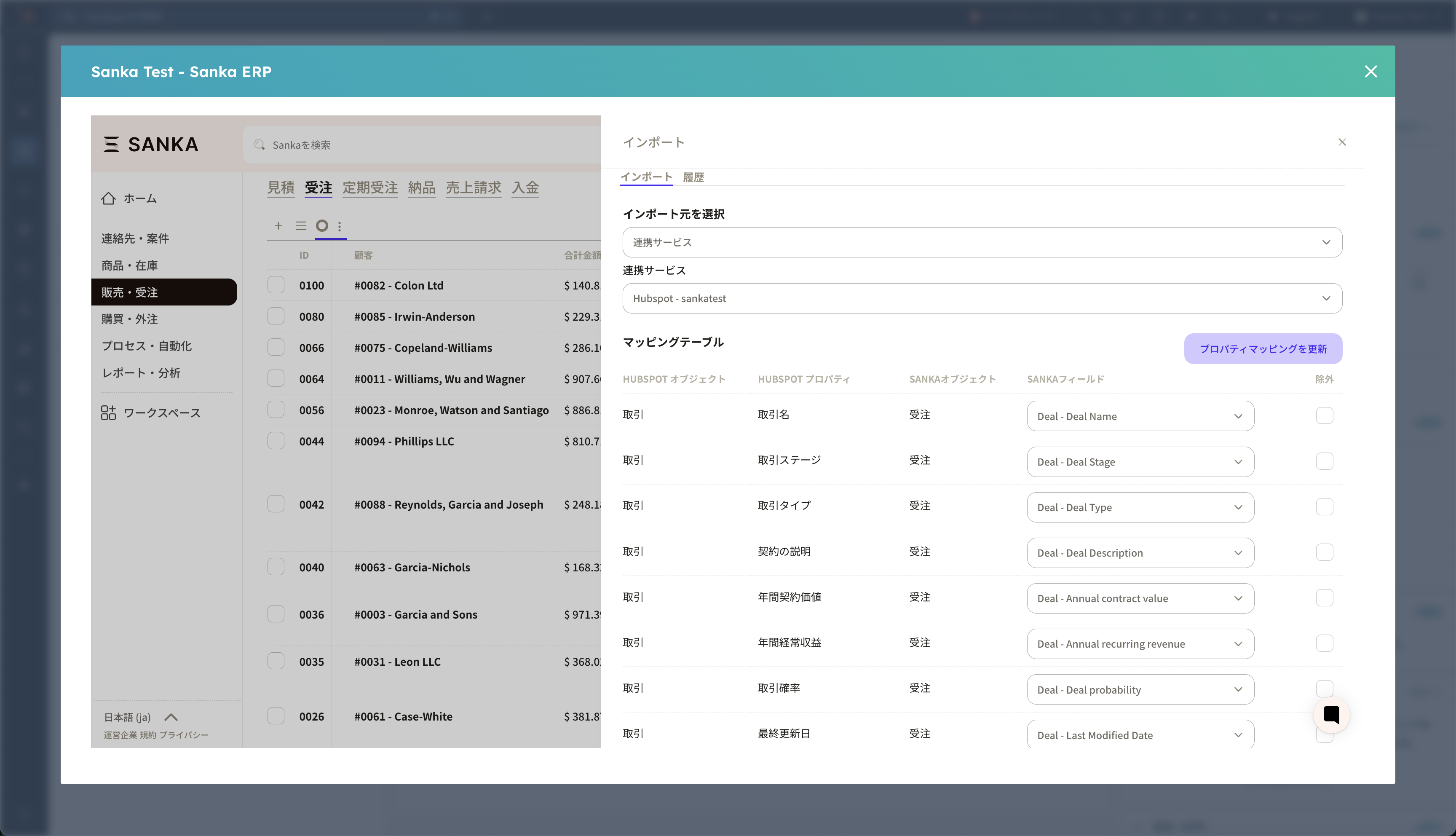Viewport: 1456px width, 836px height.
Task: Check exclude box for Deal Name row
Action: coord(1324,416)
